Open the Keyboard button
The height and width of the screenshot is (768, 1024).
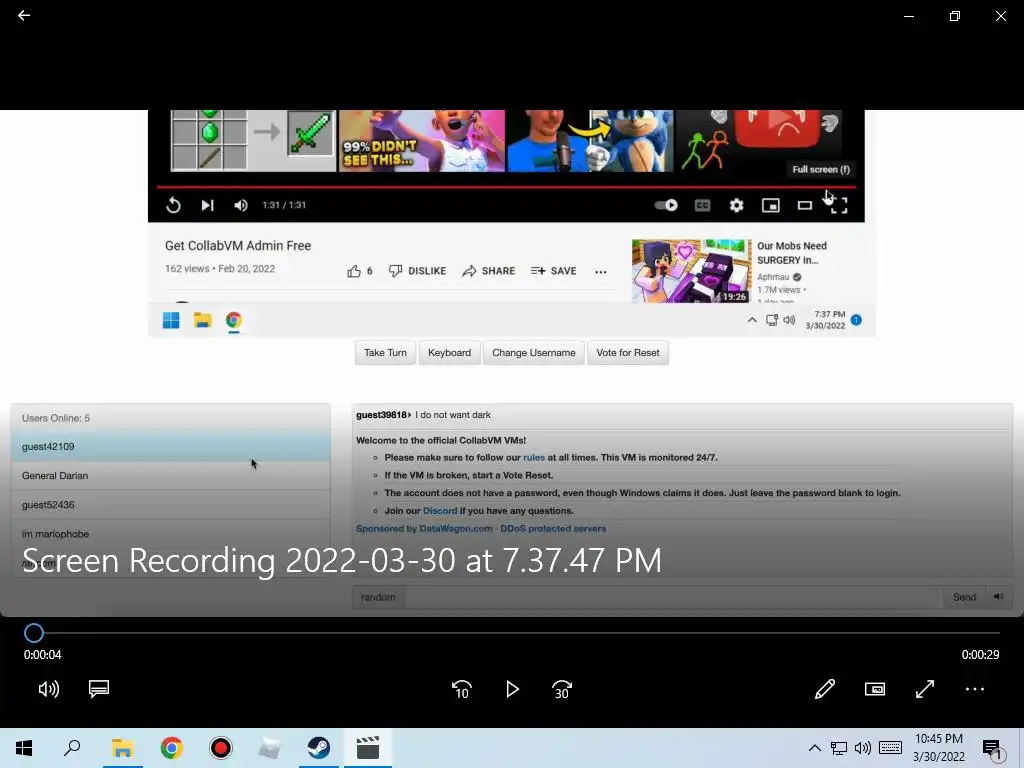(x=449, y=353)
